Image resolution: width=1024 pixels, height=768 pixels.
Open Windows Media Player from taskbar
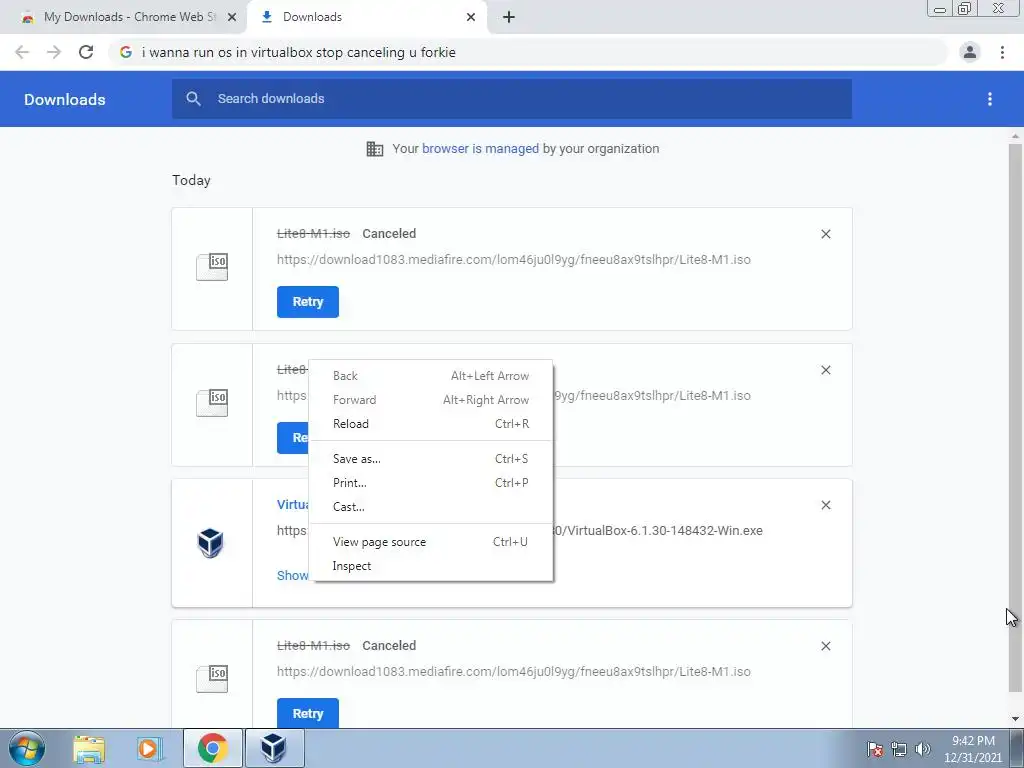pos(149,749)
